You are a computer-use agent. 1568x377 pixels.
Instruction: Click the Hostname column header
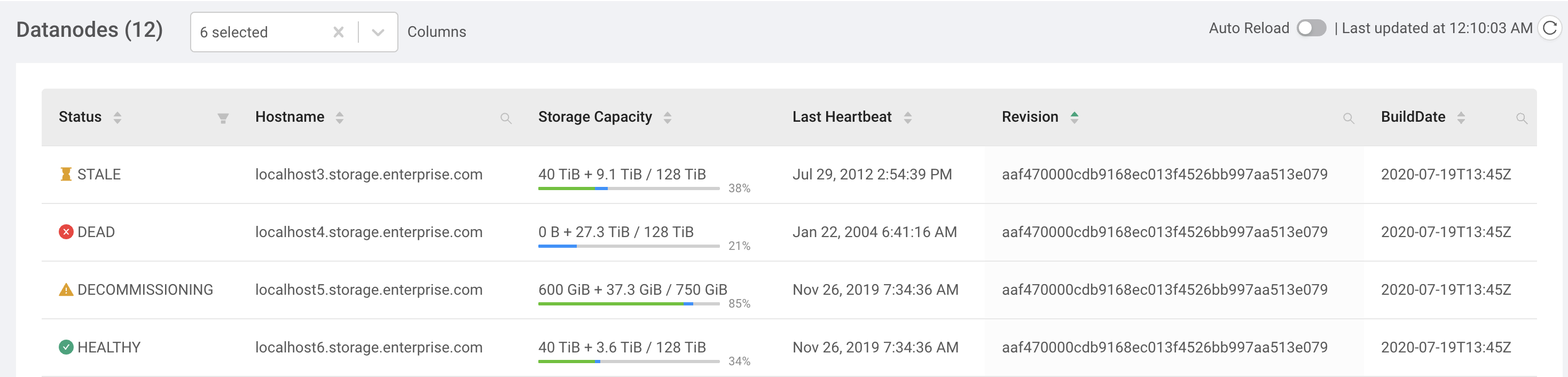(290, 117)
